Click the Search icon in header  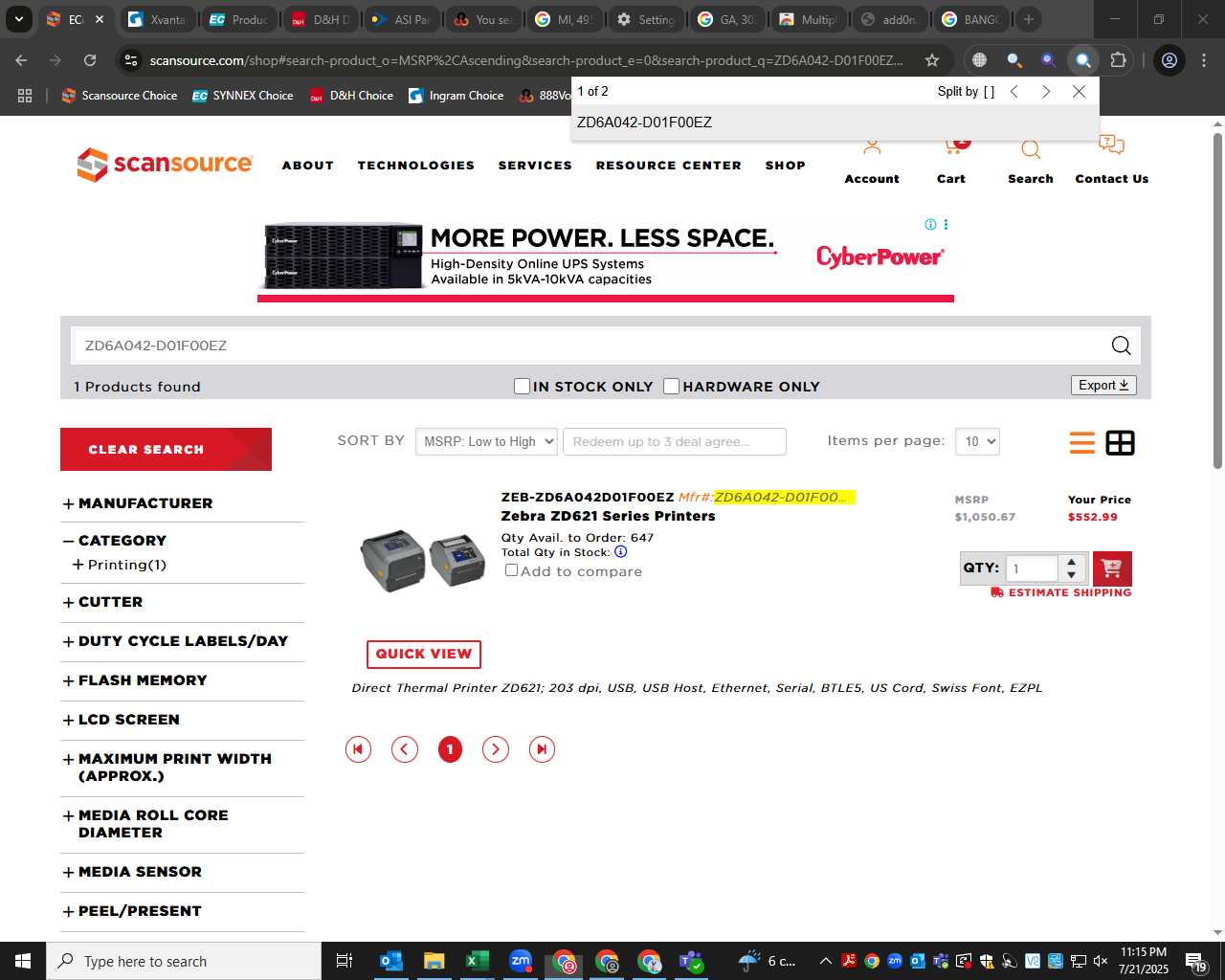(1030, 149)
